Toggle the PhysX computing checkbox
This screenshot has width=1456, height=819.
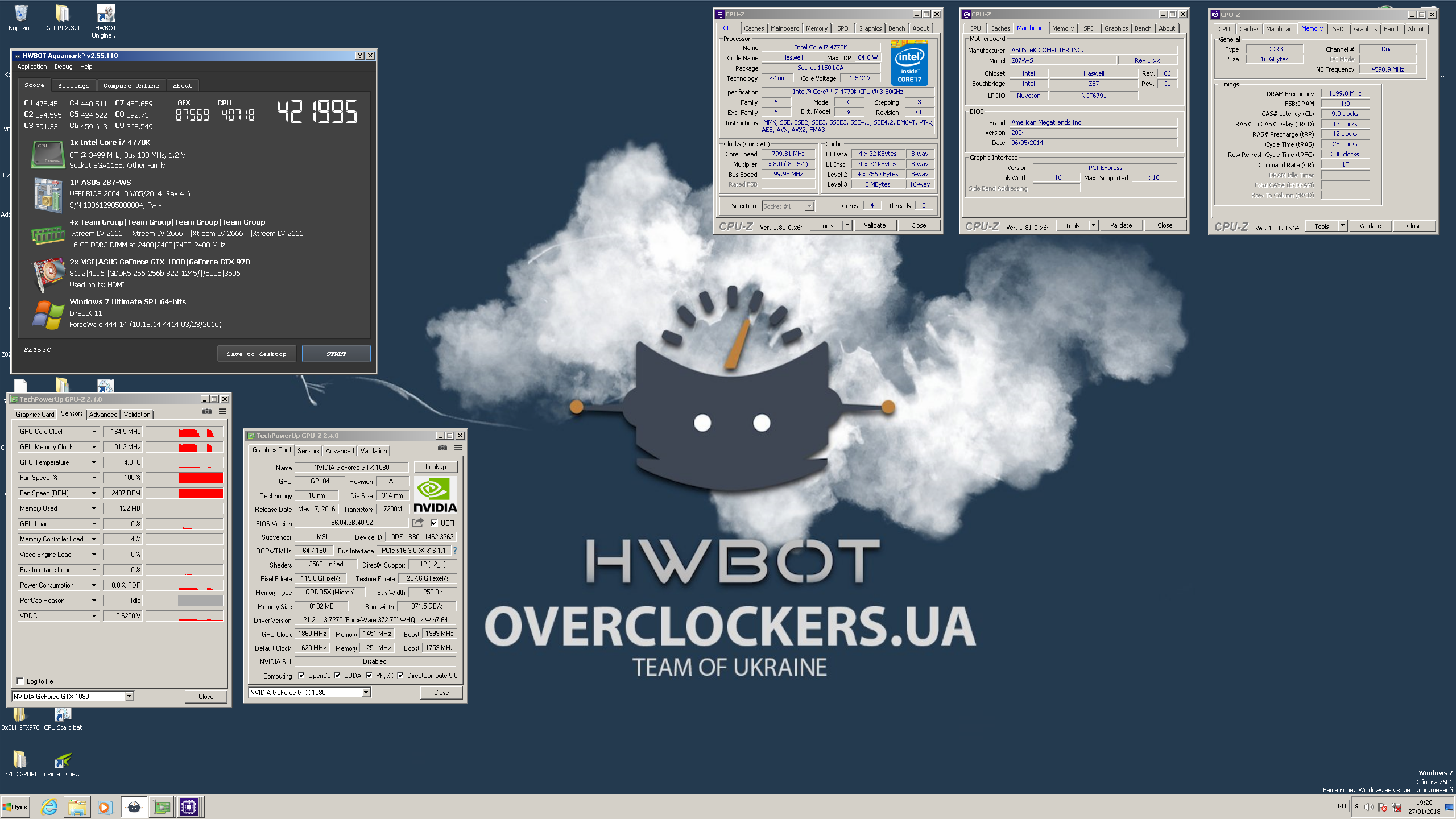[x=369, y=676]
